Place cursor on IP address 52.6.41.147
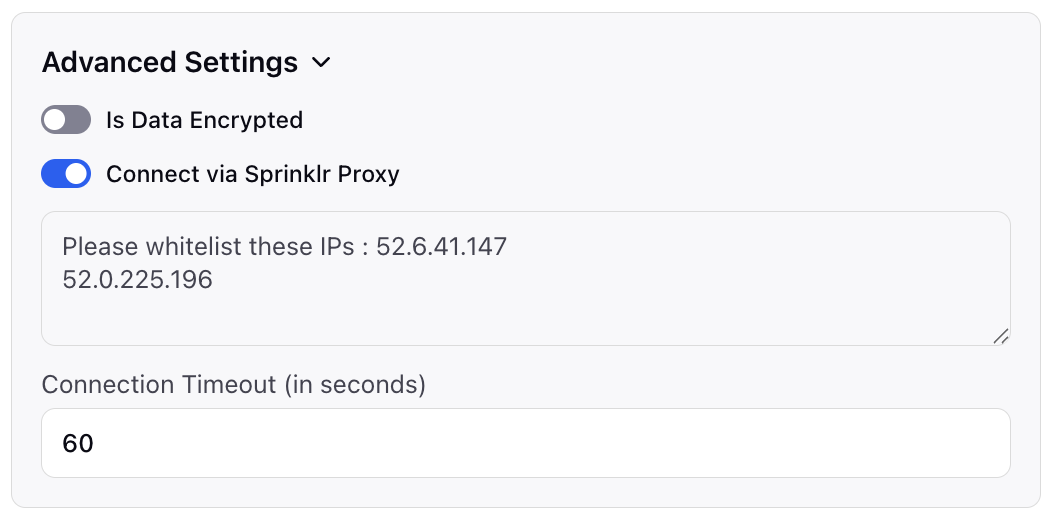 pyautogui.click(x=442, y=247)
